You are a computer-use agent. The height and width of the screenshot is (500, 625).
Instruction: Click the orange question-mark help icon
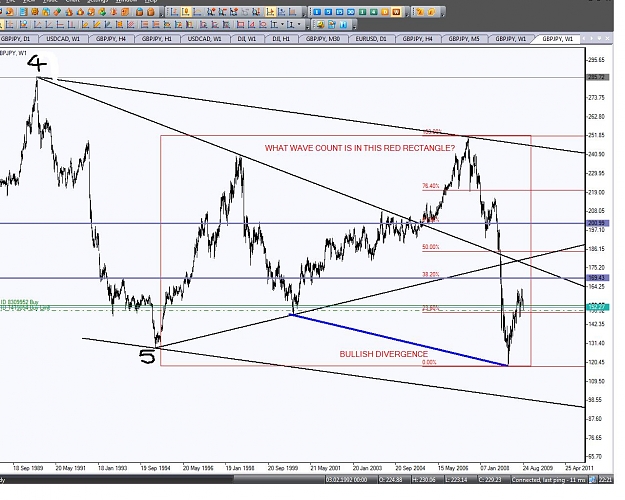coord(420,12)
